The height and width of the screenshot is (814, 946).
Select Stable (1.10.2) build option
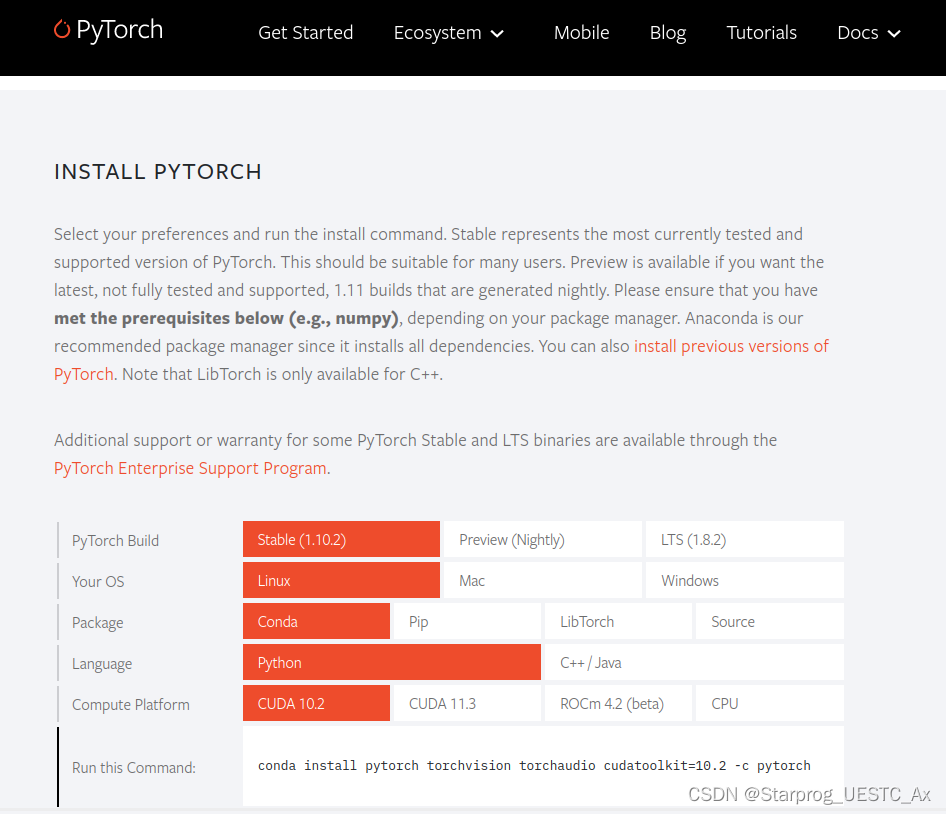pyautogui.click(x=341, y=539)
